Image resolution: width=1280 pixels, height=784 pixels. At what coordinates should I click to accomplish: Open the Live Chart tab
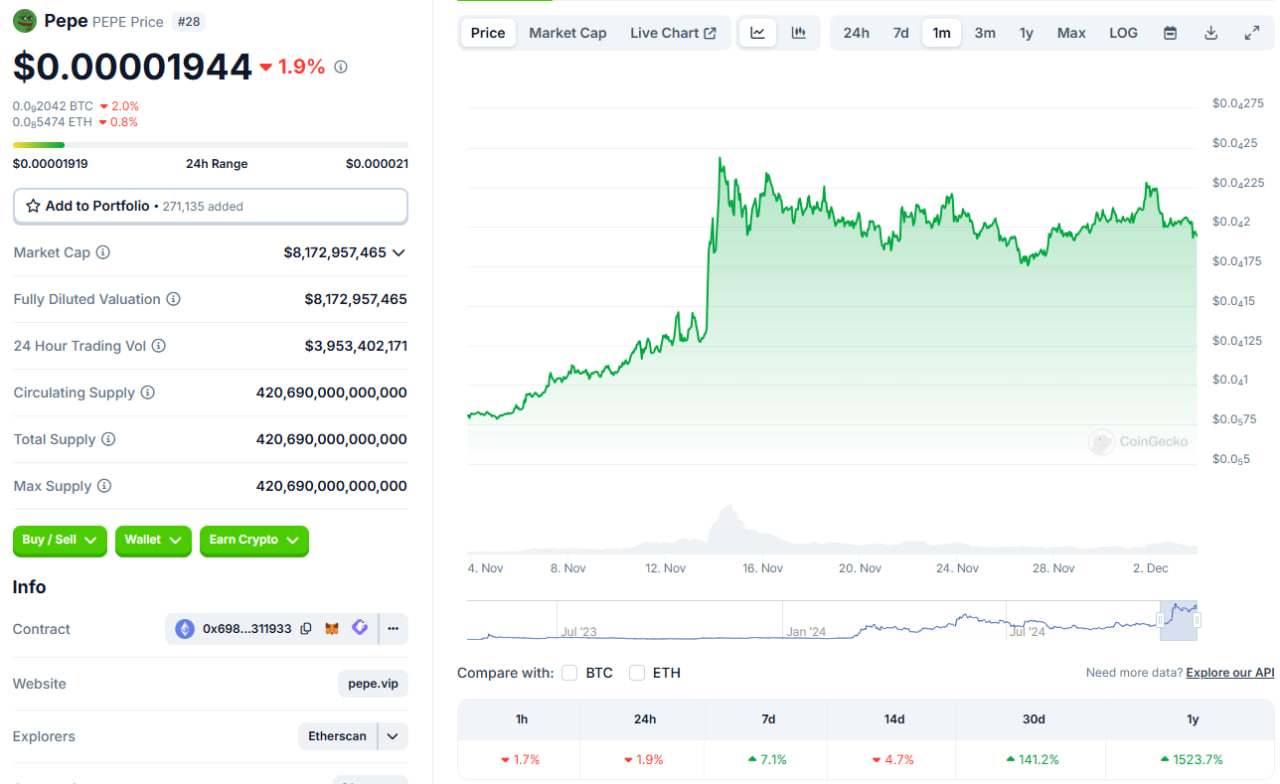coord(673,33)
